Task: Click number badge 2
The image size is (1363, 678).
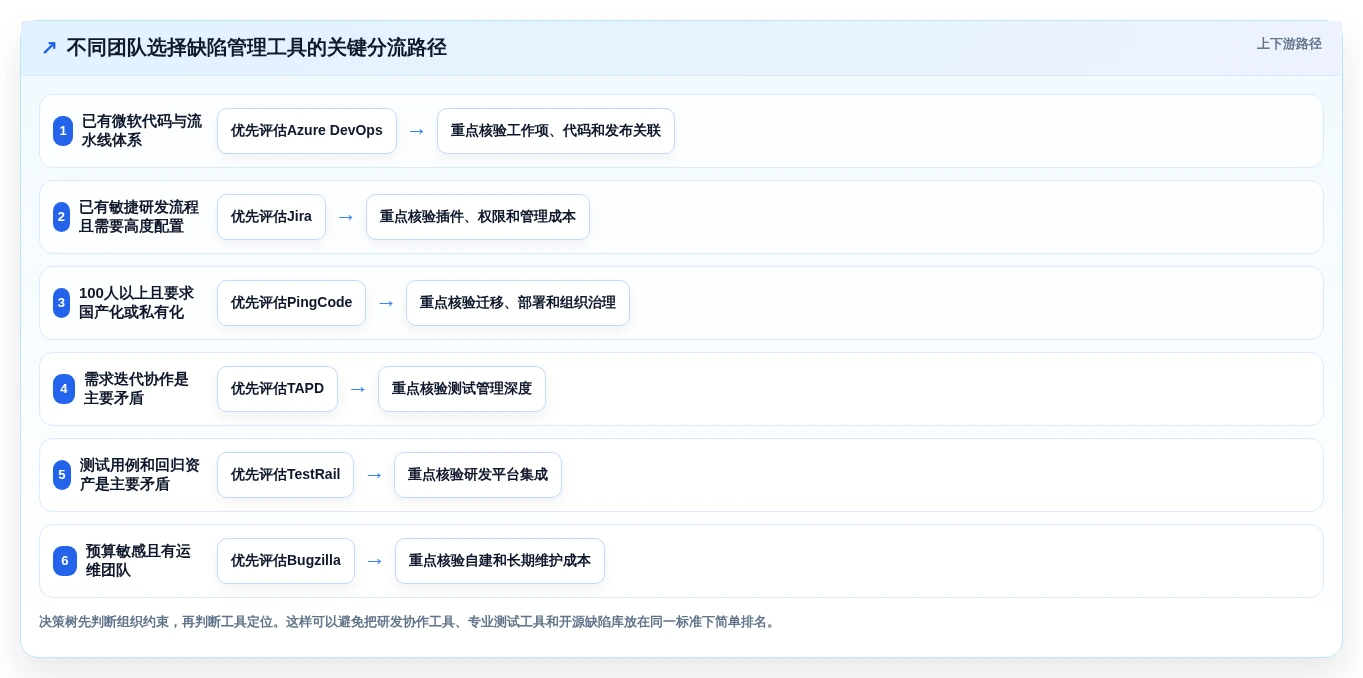Action: (x=62, y=217)
